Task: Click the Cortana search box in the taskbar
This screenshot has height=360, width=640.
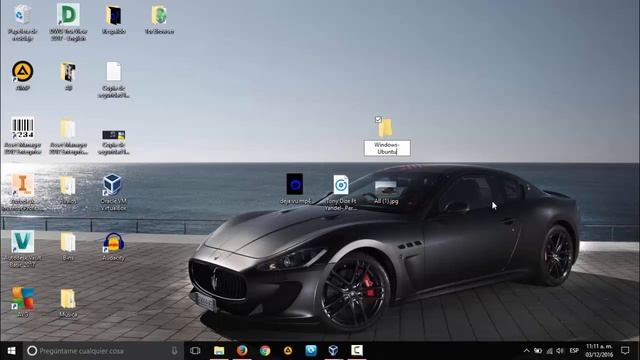Action: (x=103, y=351)
